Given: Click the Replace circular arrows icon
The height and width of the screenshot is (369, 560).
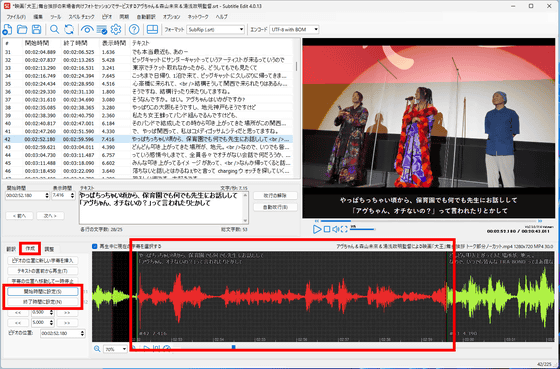Looking at the screenshot, I should (69, 29).
